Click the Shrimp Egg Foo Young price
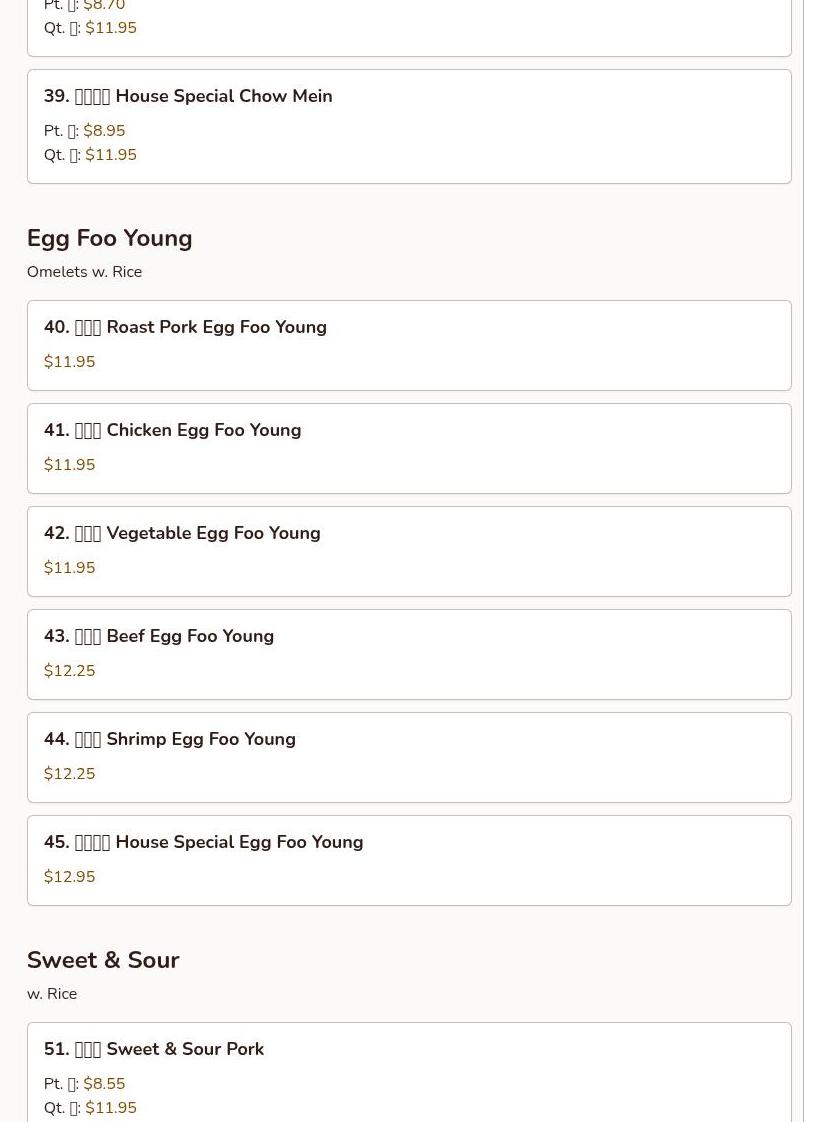This screenshot has height=1122, width=824. 69,774
